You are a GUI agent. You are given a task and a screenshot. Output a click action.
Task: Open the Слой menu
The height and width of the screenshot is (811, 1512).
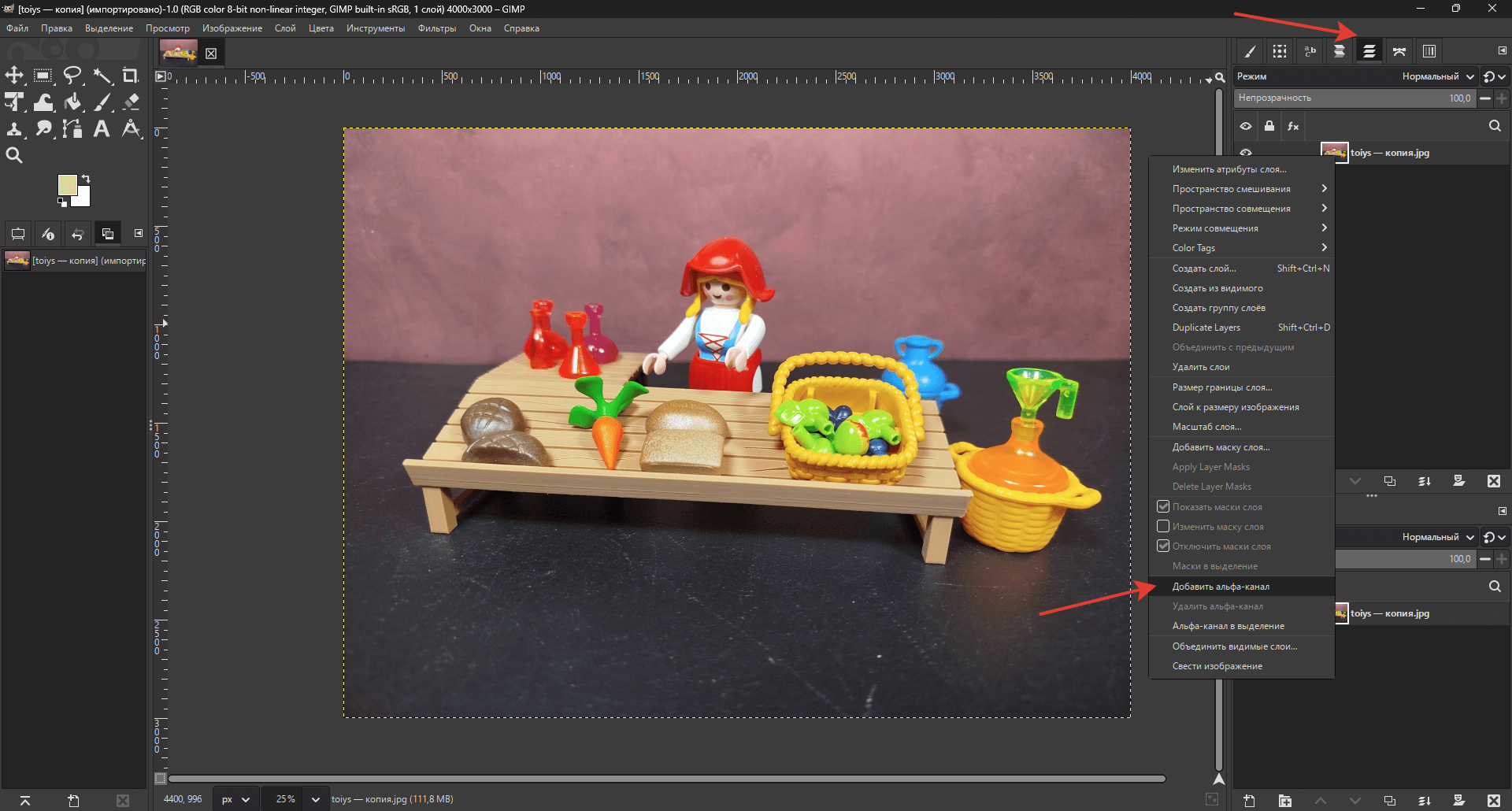pos(285,28)
